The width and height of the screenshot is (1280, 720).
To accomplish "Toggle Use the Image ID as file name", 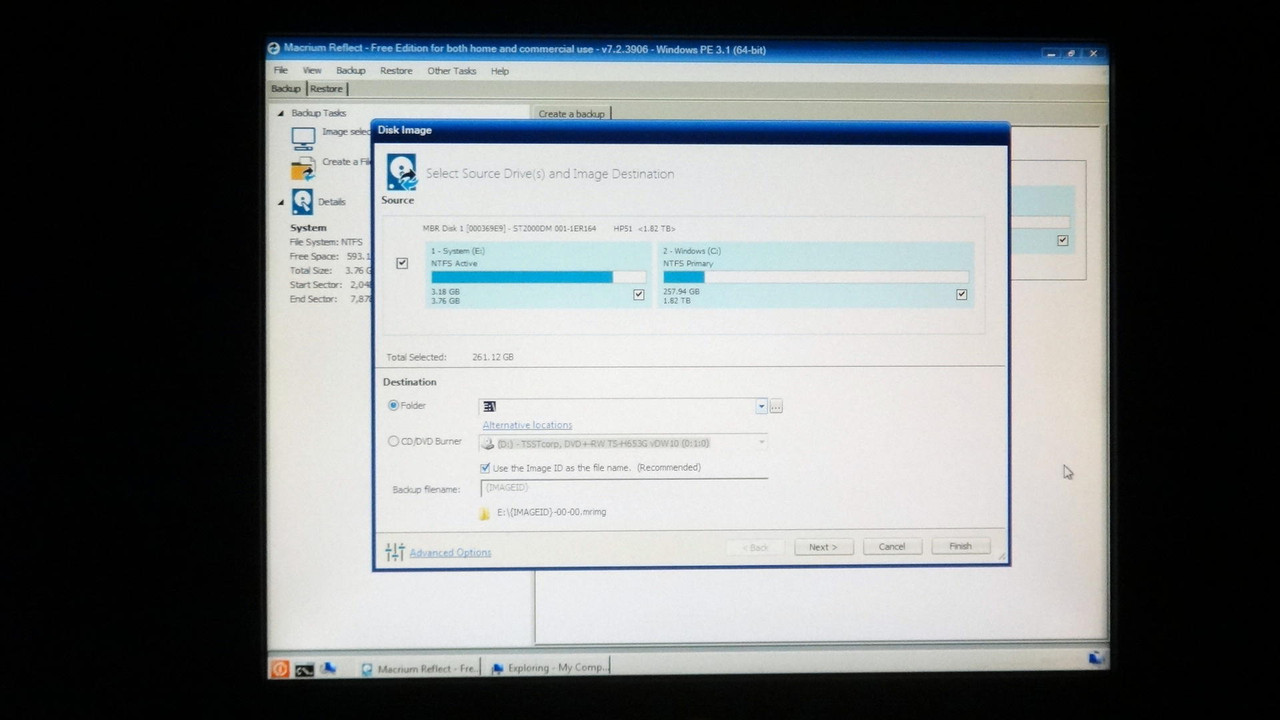I will click(485, 468).
